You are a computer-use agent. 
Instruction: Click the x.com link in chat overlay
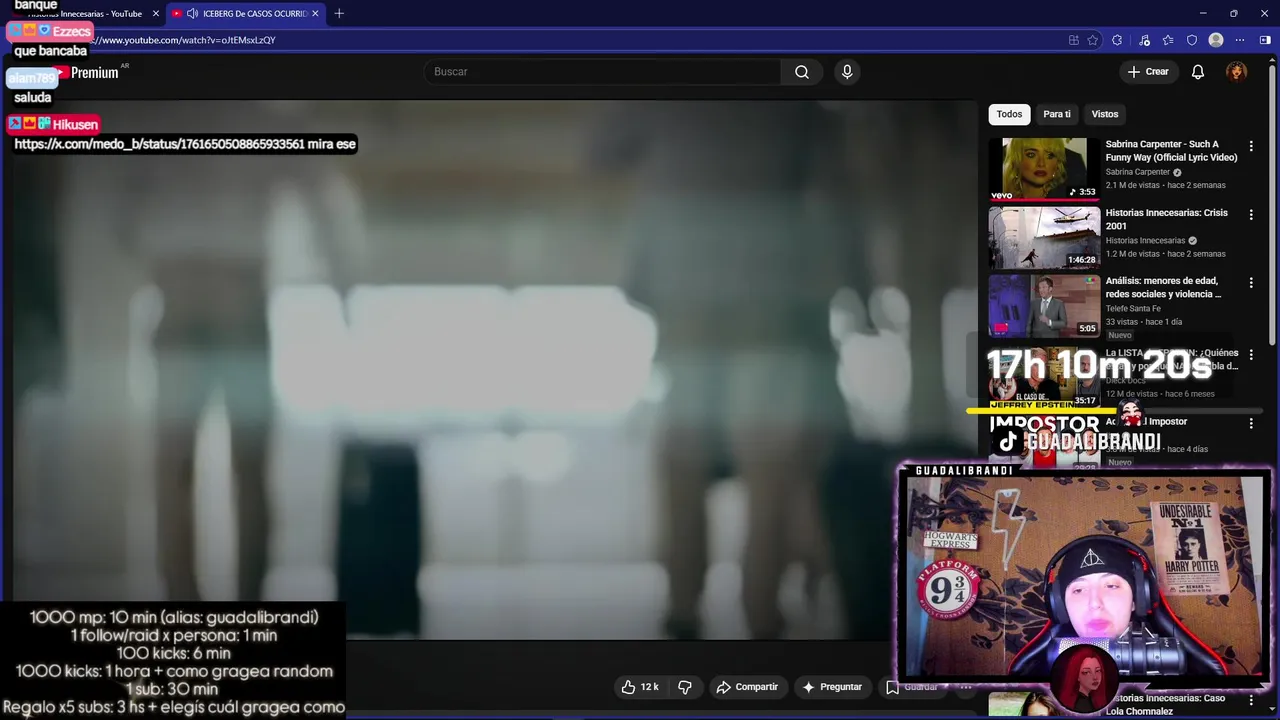(159, 144)
